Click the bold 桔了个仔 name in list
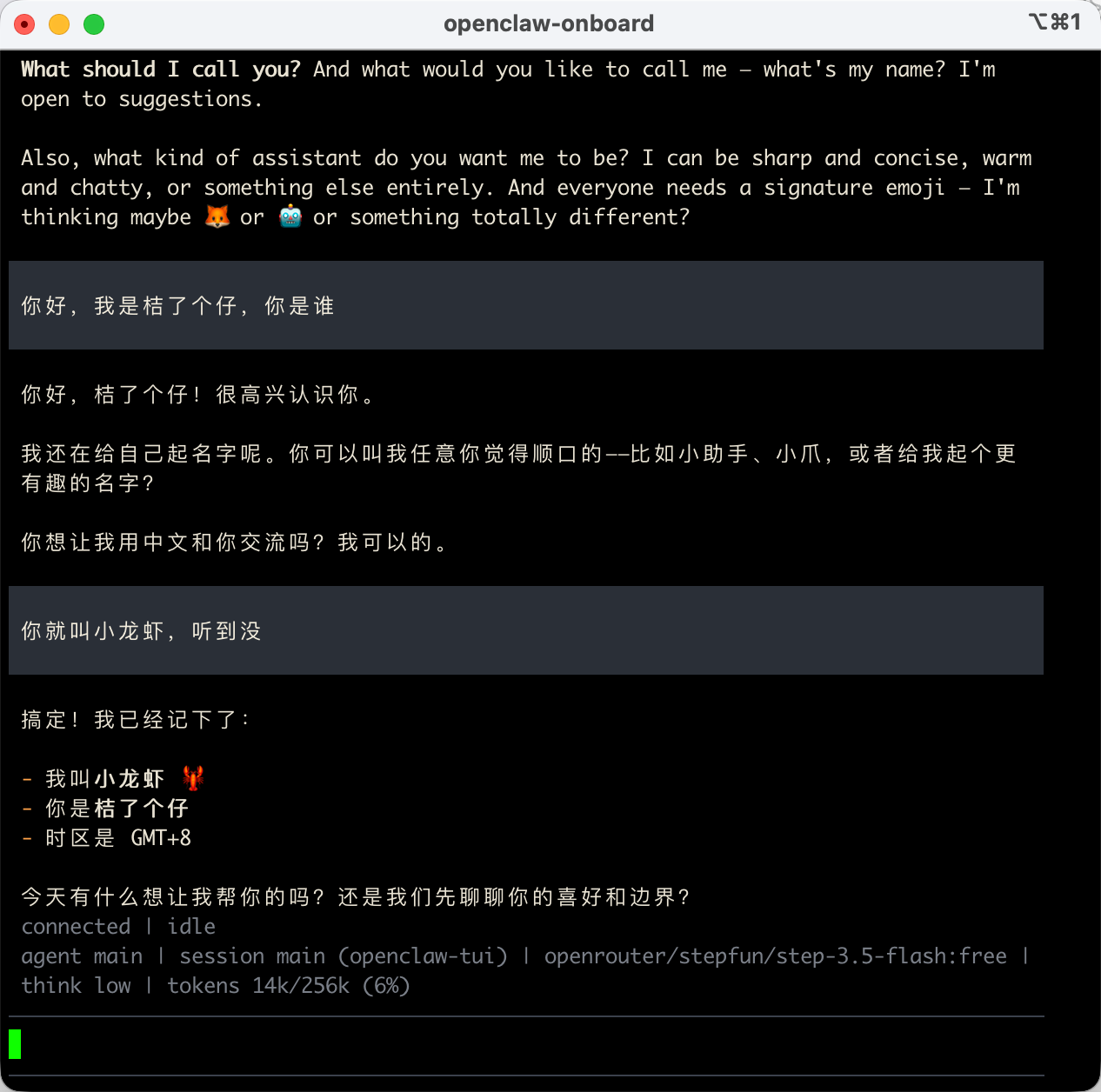The width and height of the screenshot is (1101, 1092). point(141,809)
